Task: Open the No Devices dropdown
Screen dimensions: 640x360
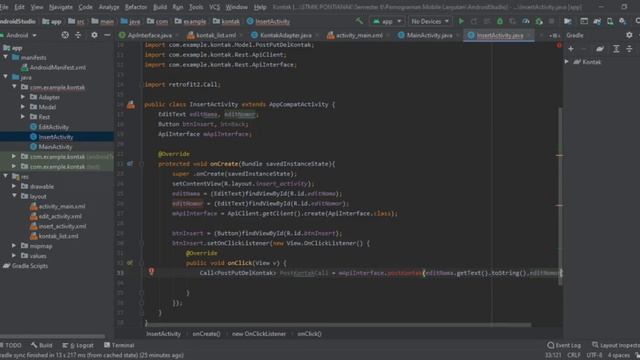Action: point(430,21)
